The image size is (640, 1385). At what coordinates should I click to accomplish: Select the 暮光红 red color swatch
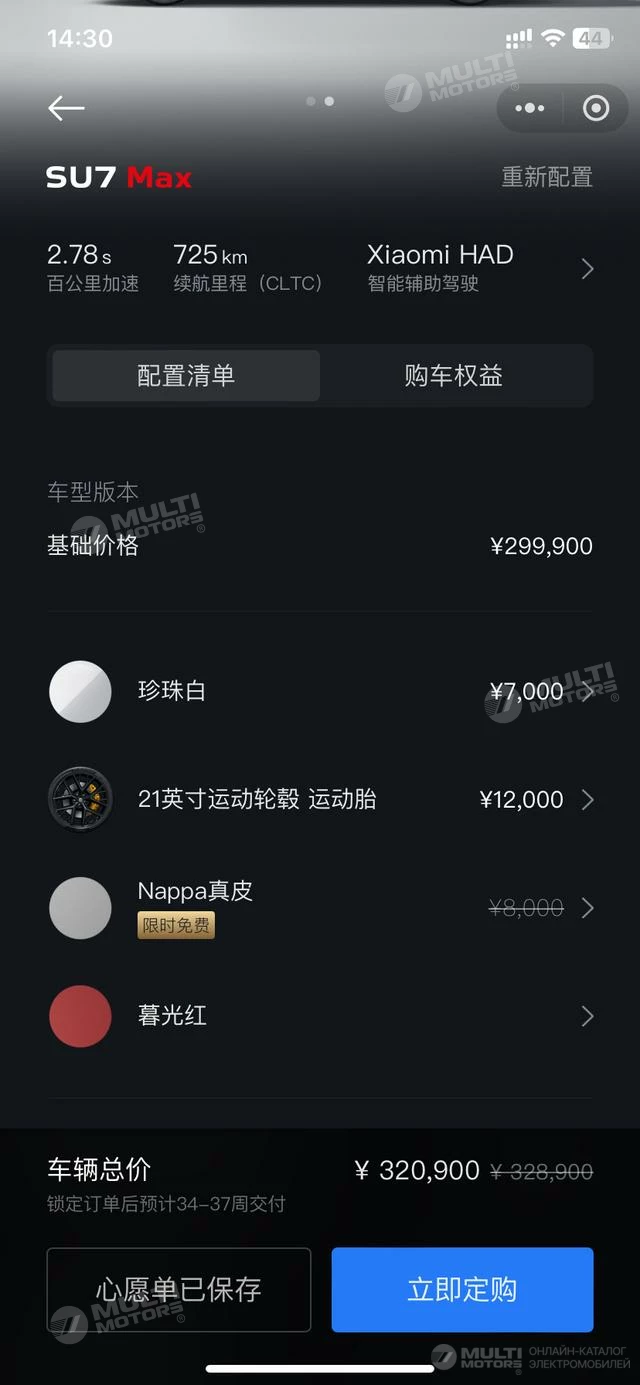pyautogui.click(x=80, y=1016)
